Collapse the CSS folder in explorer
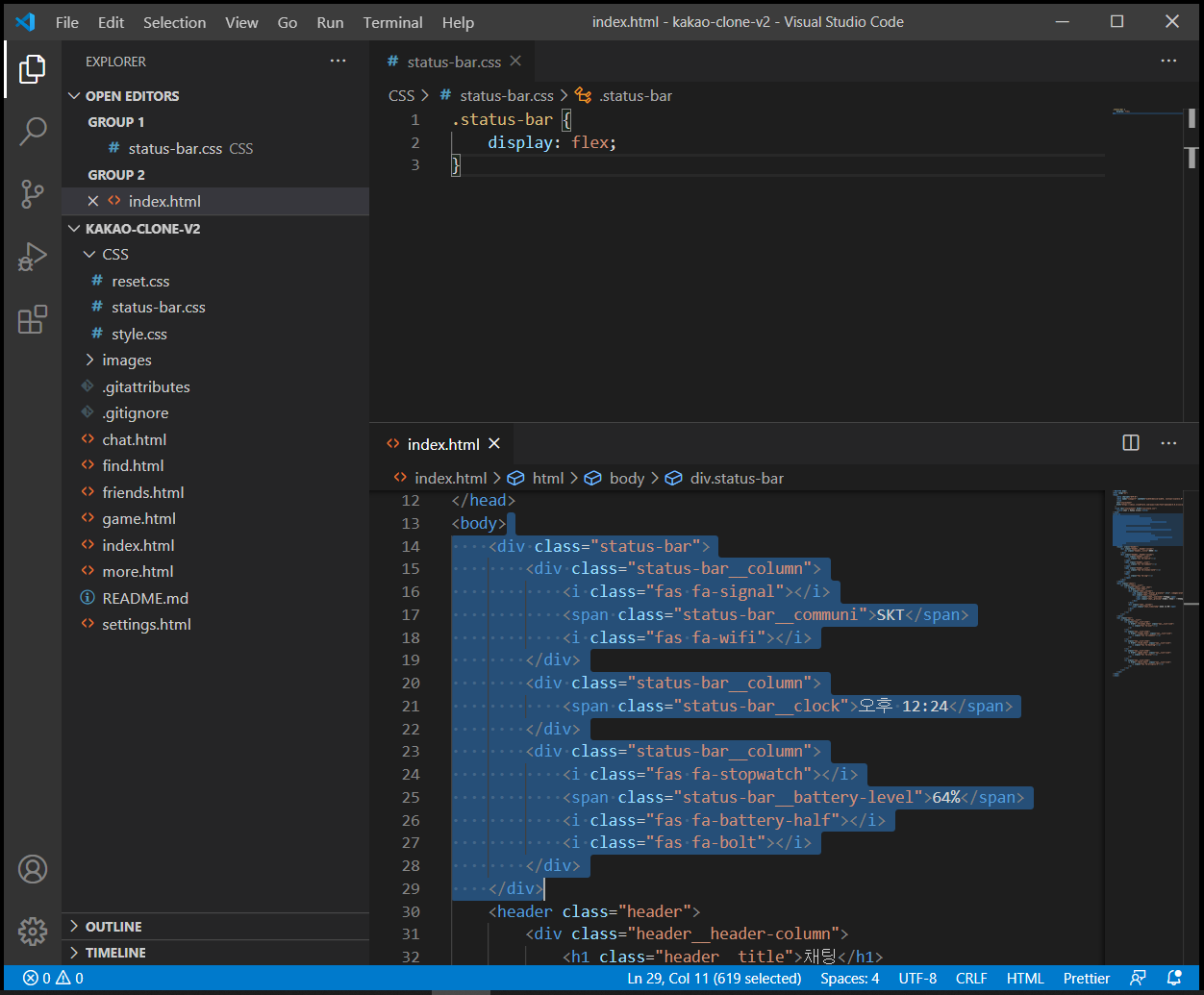 click(114, 255)
